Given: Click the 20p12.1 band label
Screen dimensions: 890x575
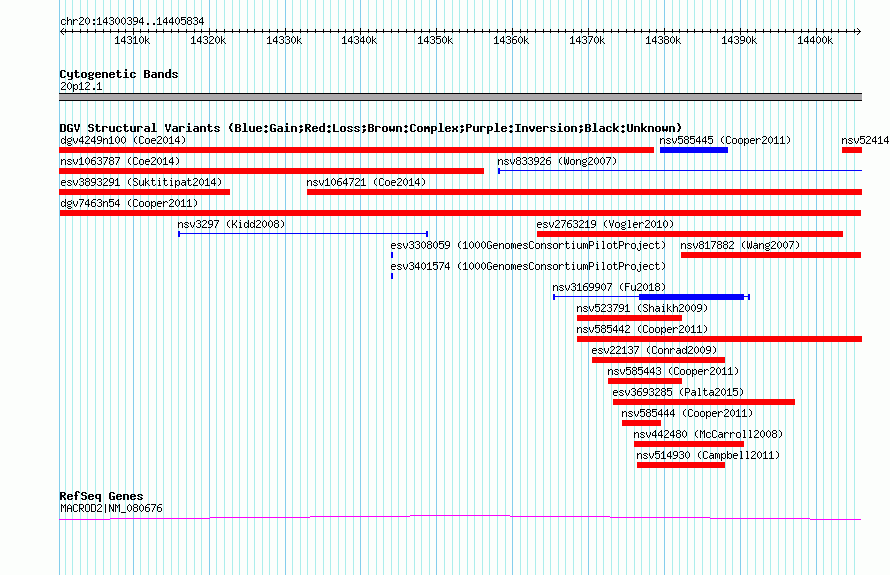Looking at the screenshot, I should [81, 86].
